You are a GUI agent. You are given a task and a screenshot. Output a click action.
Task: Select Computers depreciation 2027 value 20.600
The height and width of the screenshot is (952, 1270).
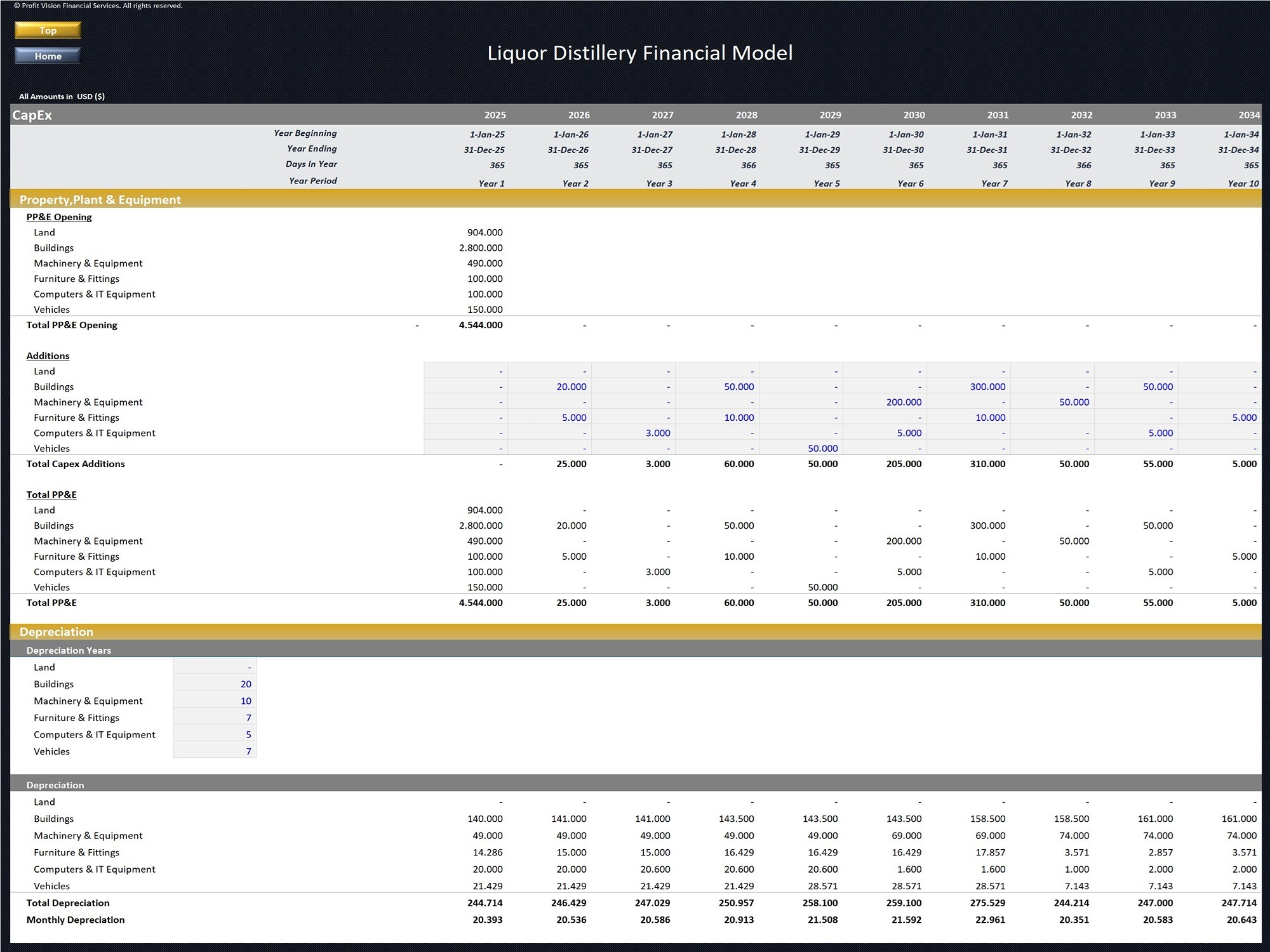[655, 869]
